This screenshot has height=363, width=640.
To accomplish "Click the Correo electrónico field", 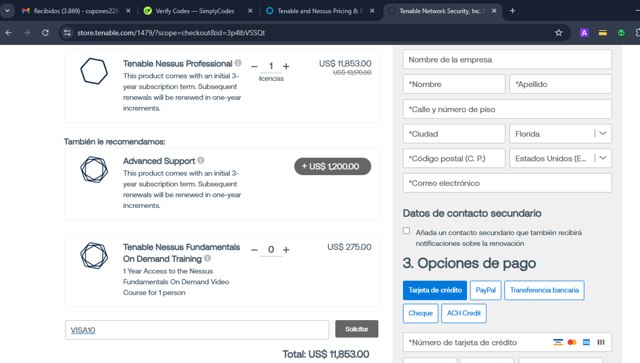I will 507,183.
